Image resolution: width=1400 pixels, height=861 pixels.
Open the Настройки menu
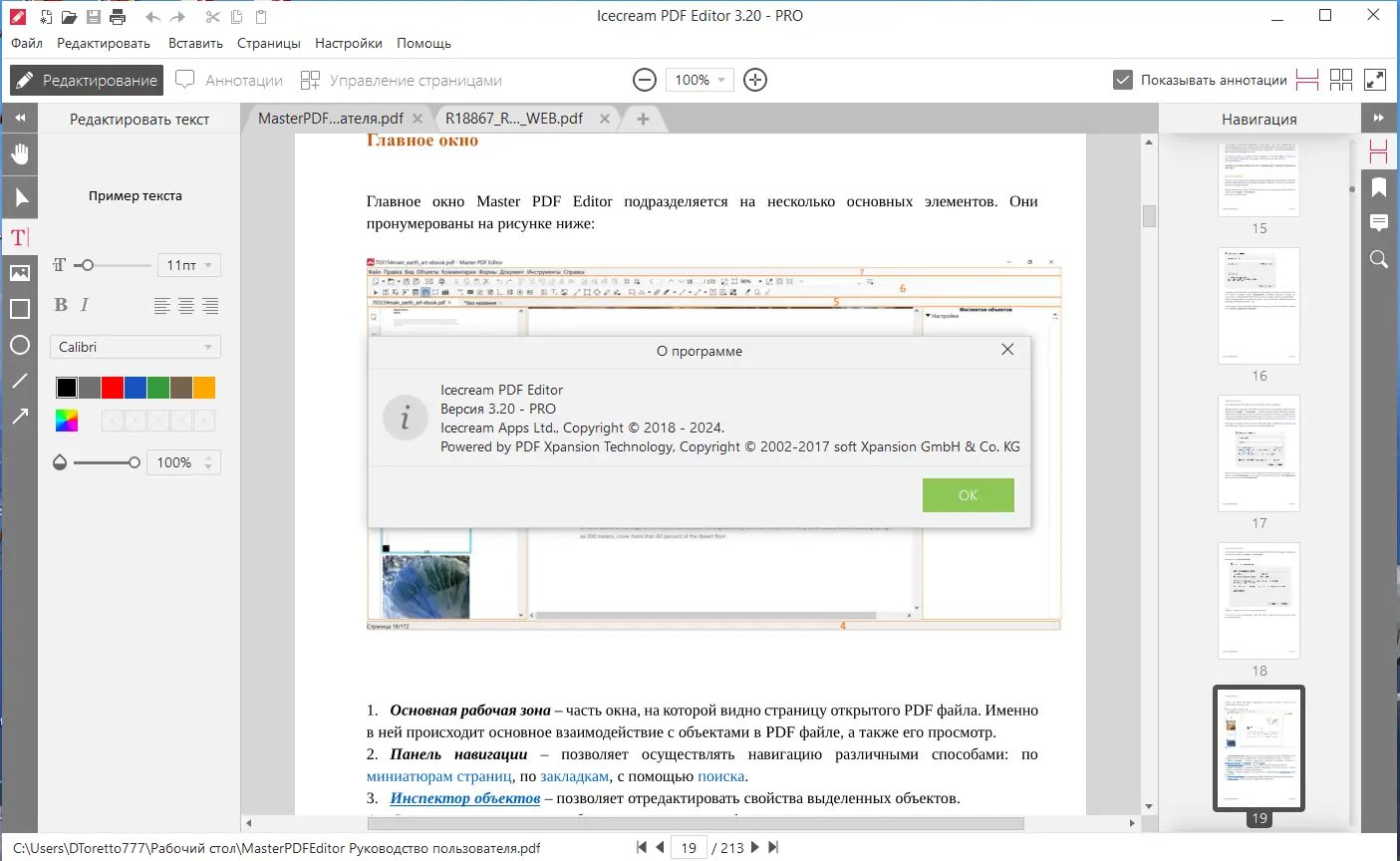[349, 43]
